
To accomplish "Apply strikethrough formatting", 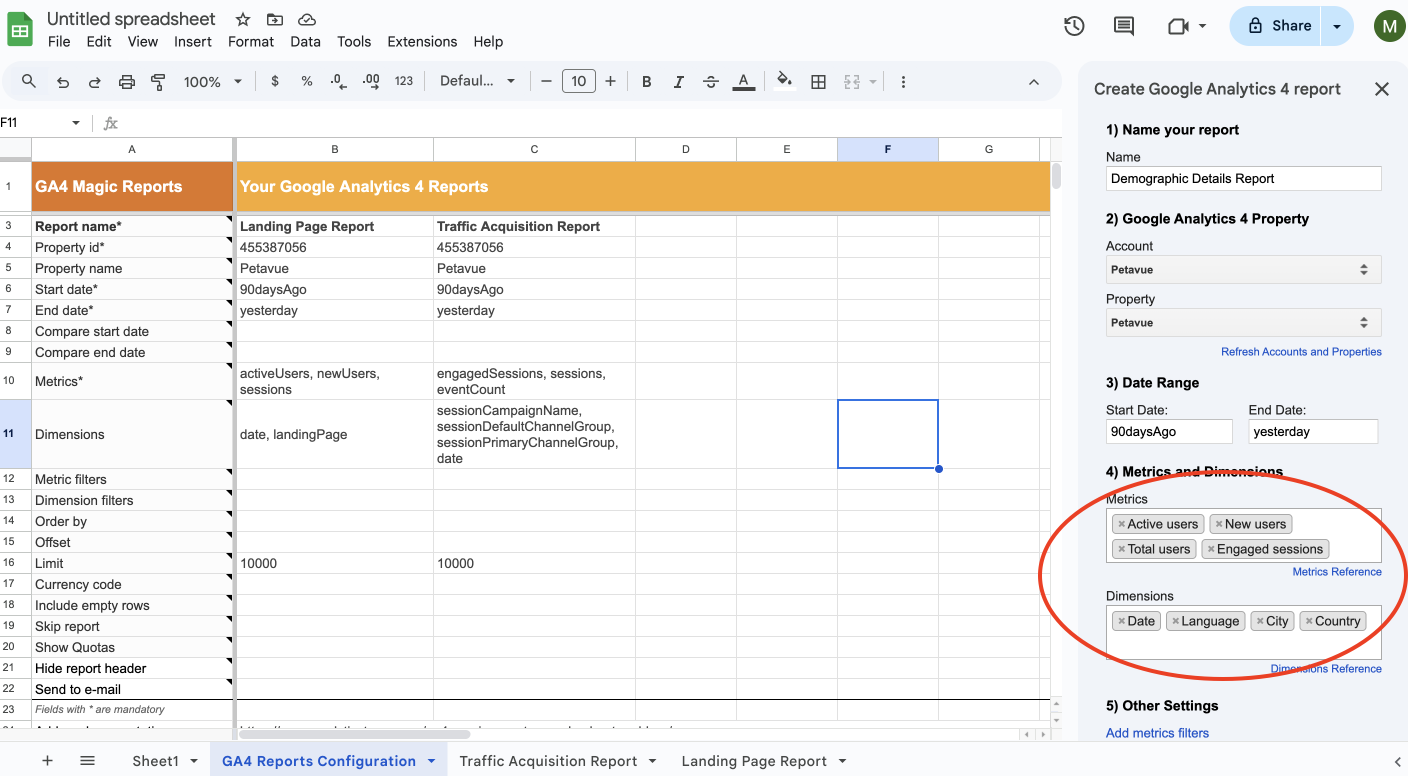I will (710, 82).
